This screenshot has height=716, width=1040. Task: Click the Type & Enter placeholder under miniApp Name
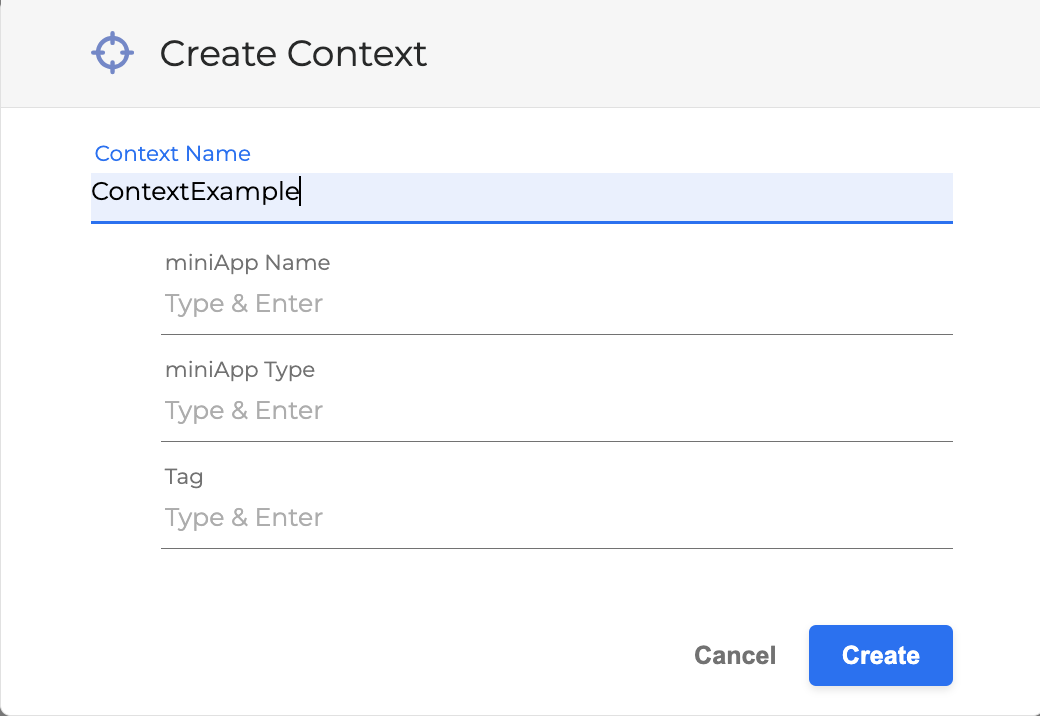click(x=244, y=303)
